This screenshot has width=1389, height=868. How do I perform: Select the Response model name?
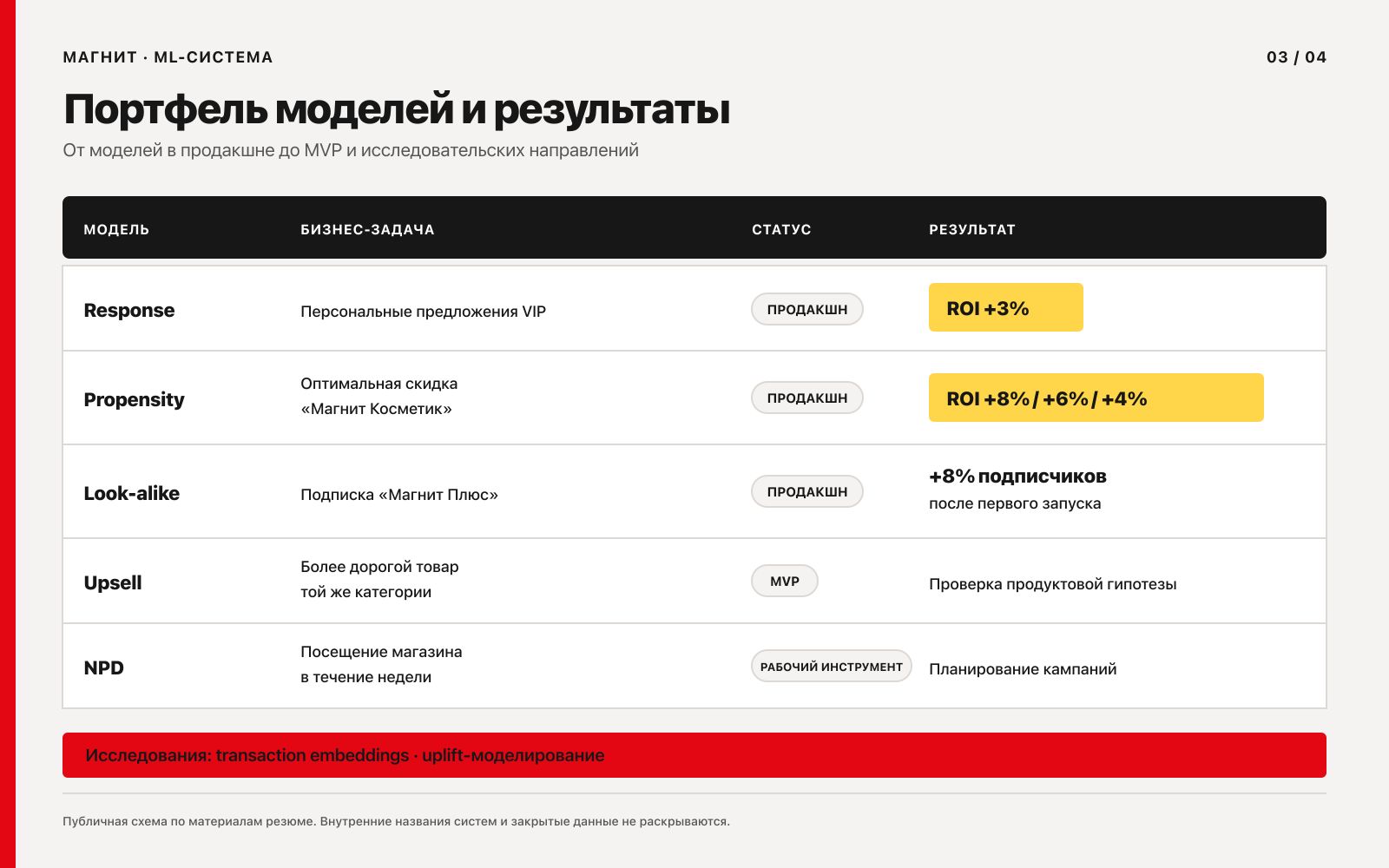click(129, 310)
